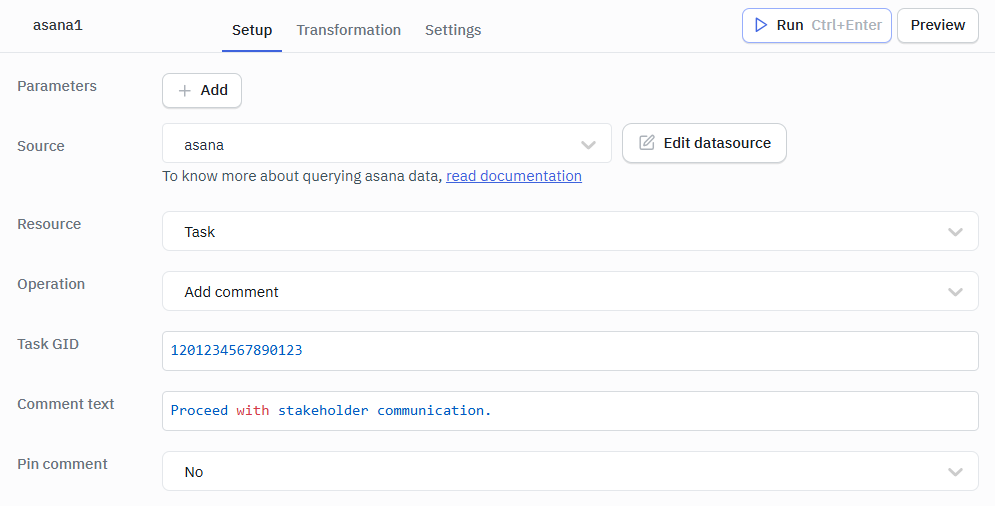The width and height of the screenshot is (995, 506).
Task: Click the Ctrl+Enter shortcut hint
Action: 847,25
